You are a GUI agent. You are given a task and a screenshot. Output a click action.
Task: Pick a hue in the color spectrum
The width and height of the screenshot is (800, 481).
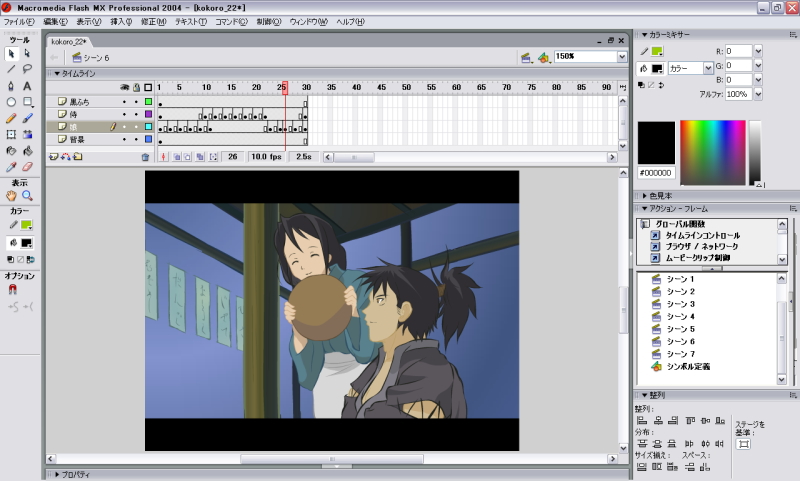(x=713, y=153)
